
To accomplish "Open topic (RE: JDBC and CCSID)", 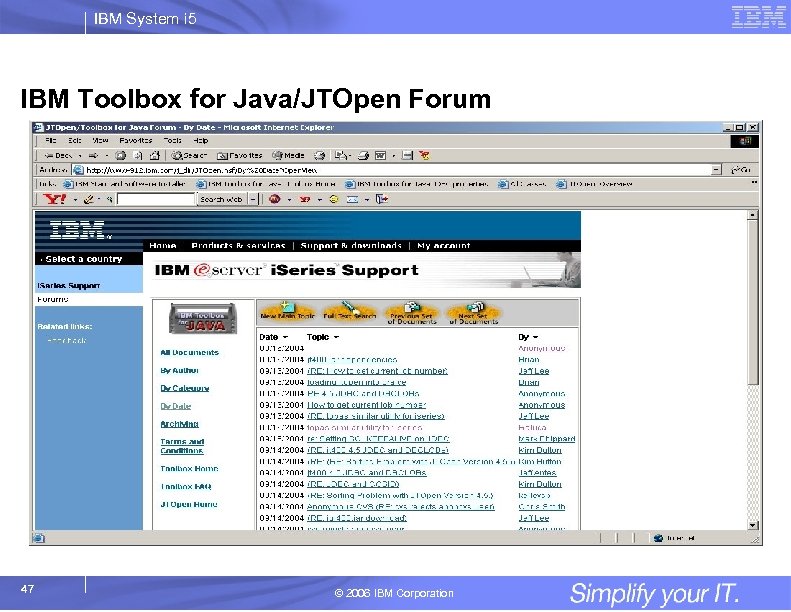I will pyautogui.click(x=353, y=484).
